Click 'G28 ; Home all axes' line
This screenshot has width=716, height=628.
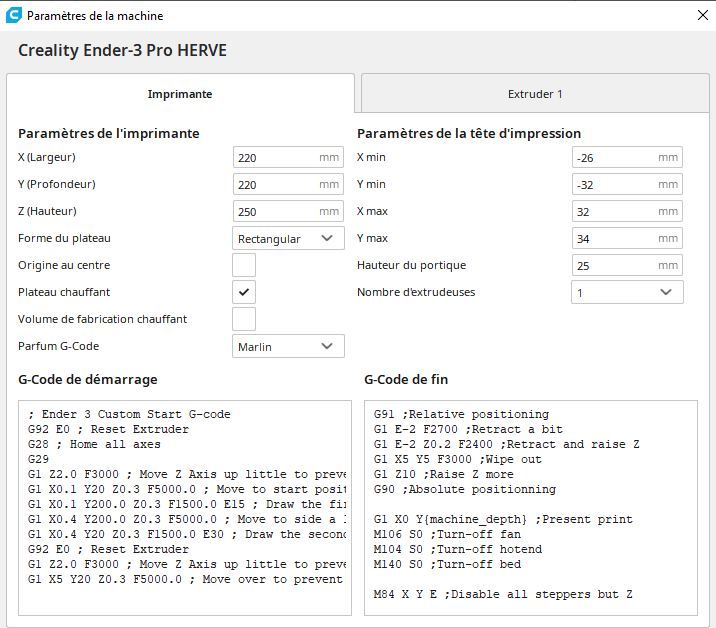coord(94,444)
